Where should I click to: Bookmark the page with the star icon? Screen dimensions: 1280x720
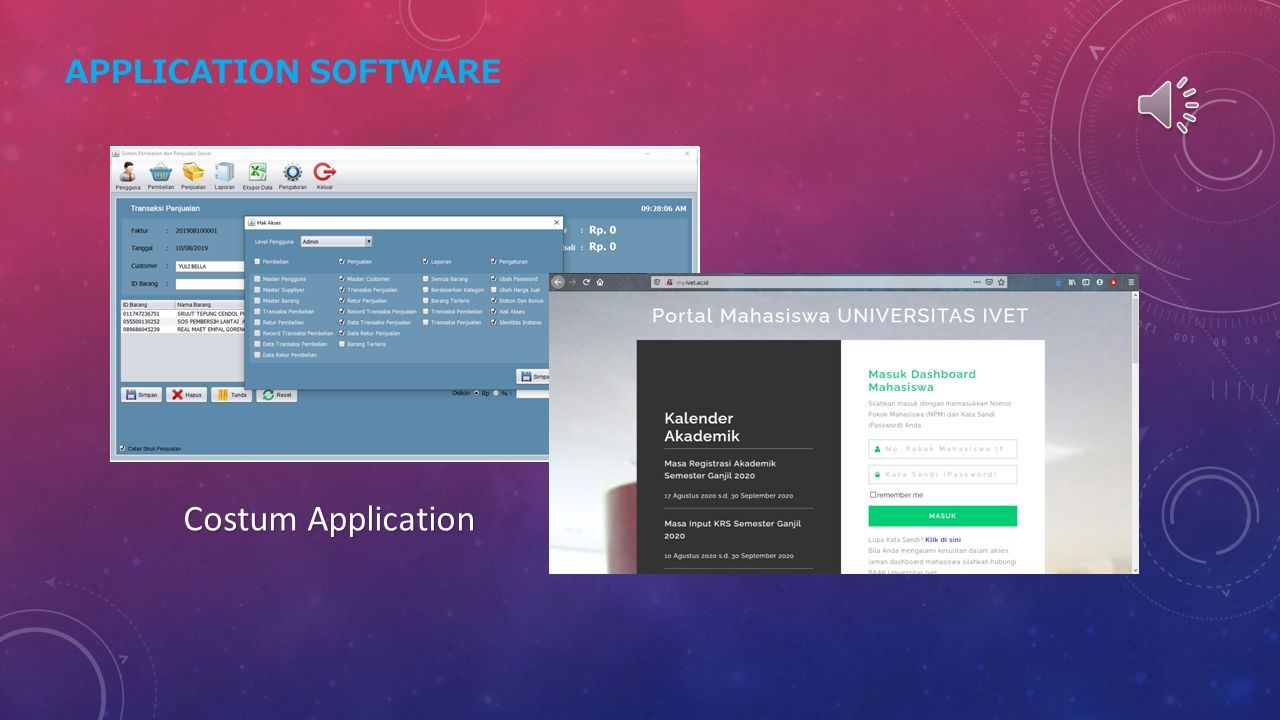(x=1001, y=282)
